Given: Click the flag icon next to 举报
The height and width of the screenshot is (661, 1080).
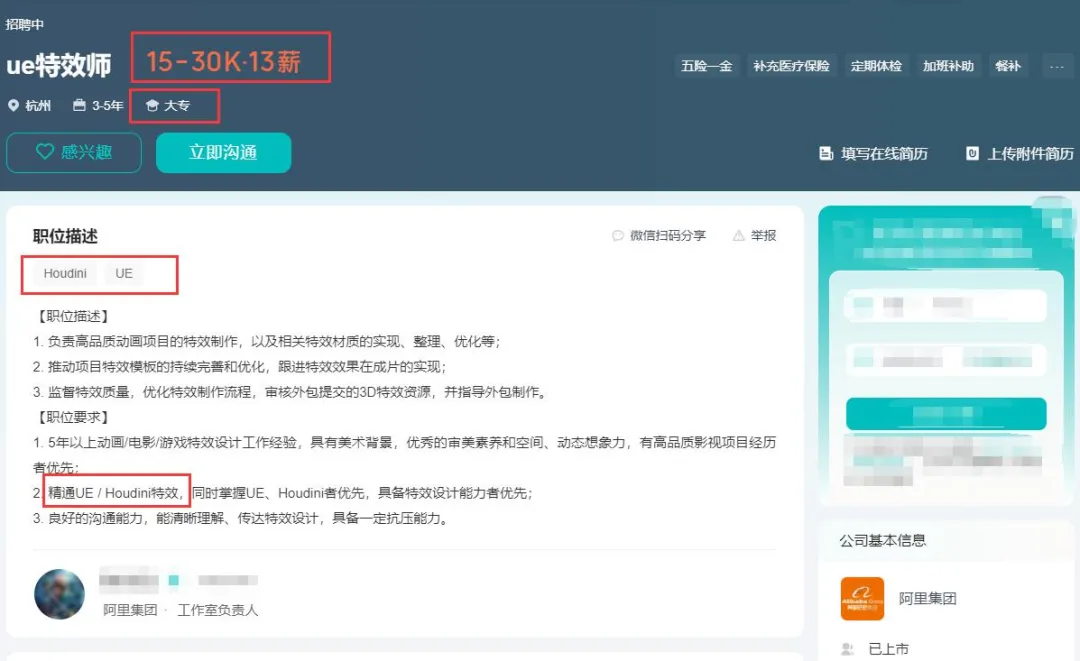Looking at the screenshot, I should (x=737, y=236).
